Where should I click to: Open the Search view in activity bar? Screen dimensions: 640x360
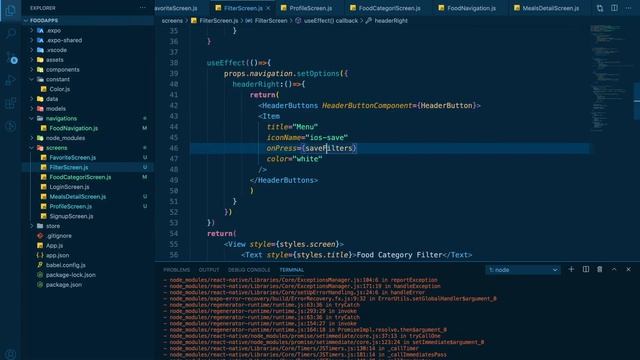point(11,33)
